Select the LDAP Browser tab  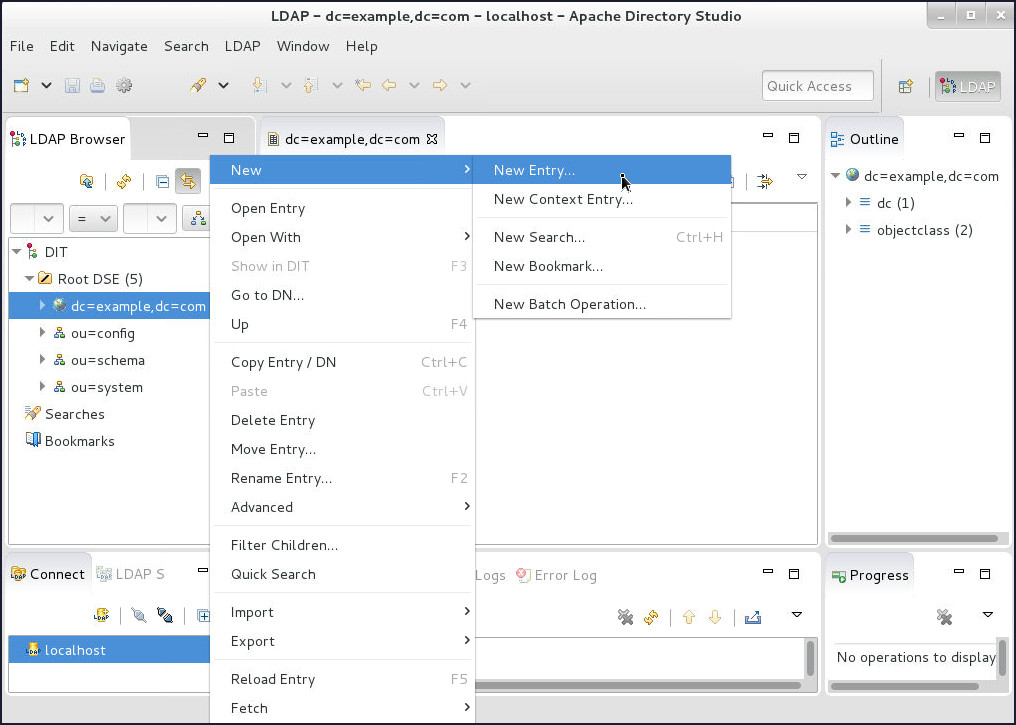pyautogui.click(x=68, y=139)
